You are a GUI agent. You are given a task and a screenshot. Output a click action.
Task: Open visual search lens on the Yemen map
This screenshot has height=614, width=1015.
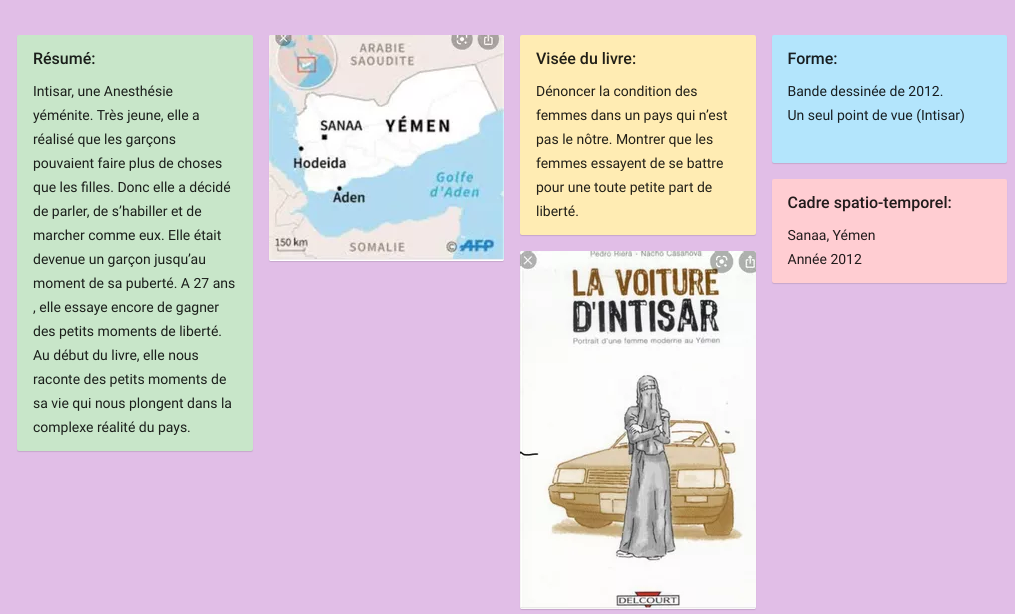[x=462, y=40]
